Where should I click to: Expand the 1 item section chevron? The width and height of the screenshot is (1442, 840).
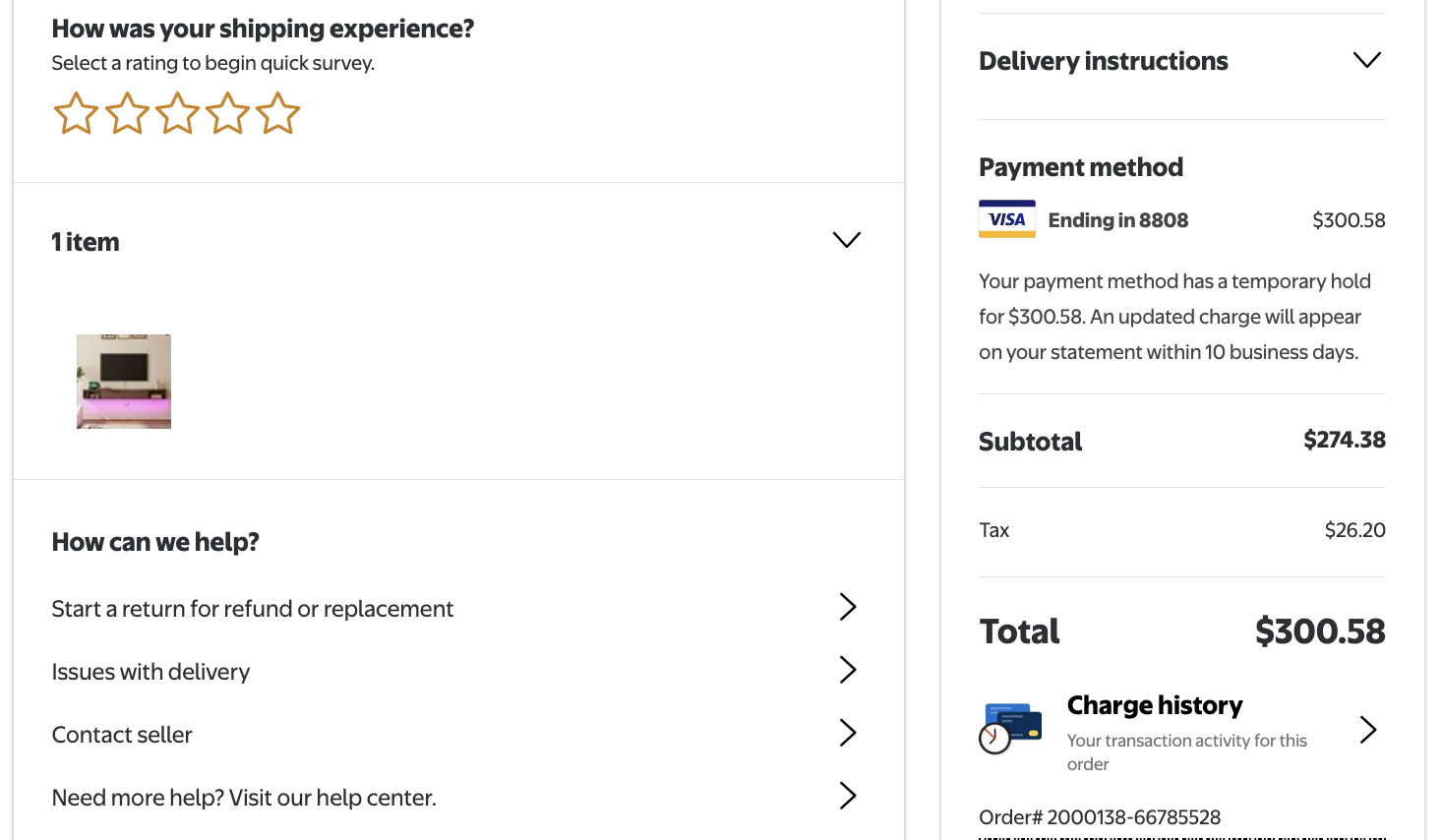point(846,240)
